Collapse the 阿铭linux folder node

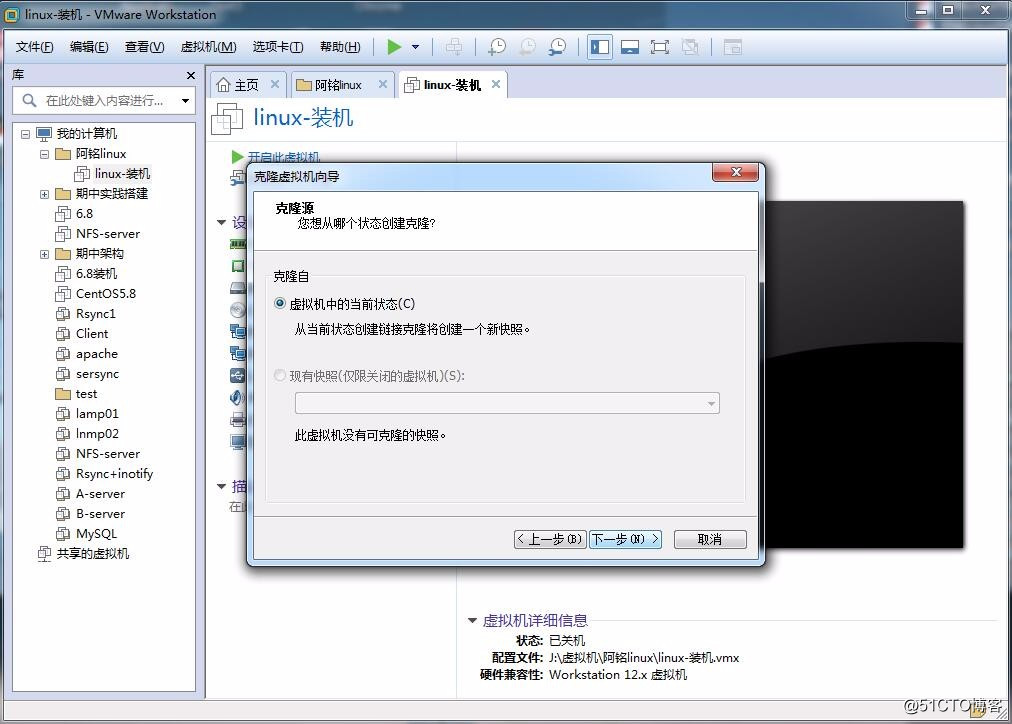[x=45, y=154]
